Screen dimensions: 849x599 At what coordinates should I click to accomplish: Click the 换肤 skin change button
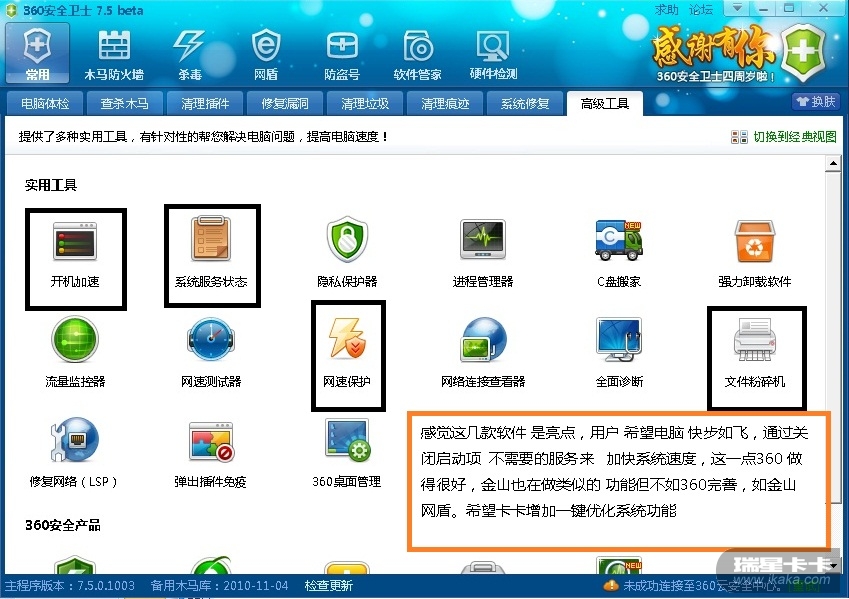click(816, 101)
